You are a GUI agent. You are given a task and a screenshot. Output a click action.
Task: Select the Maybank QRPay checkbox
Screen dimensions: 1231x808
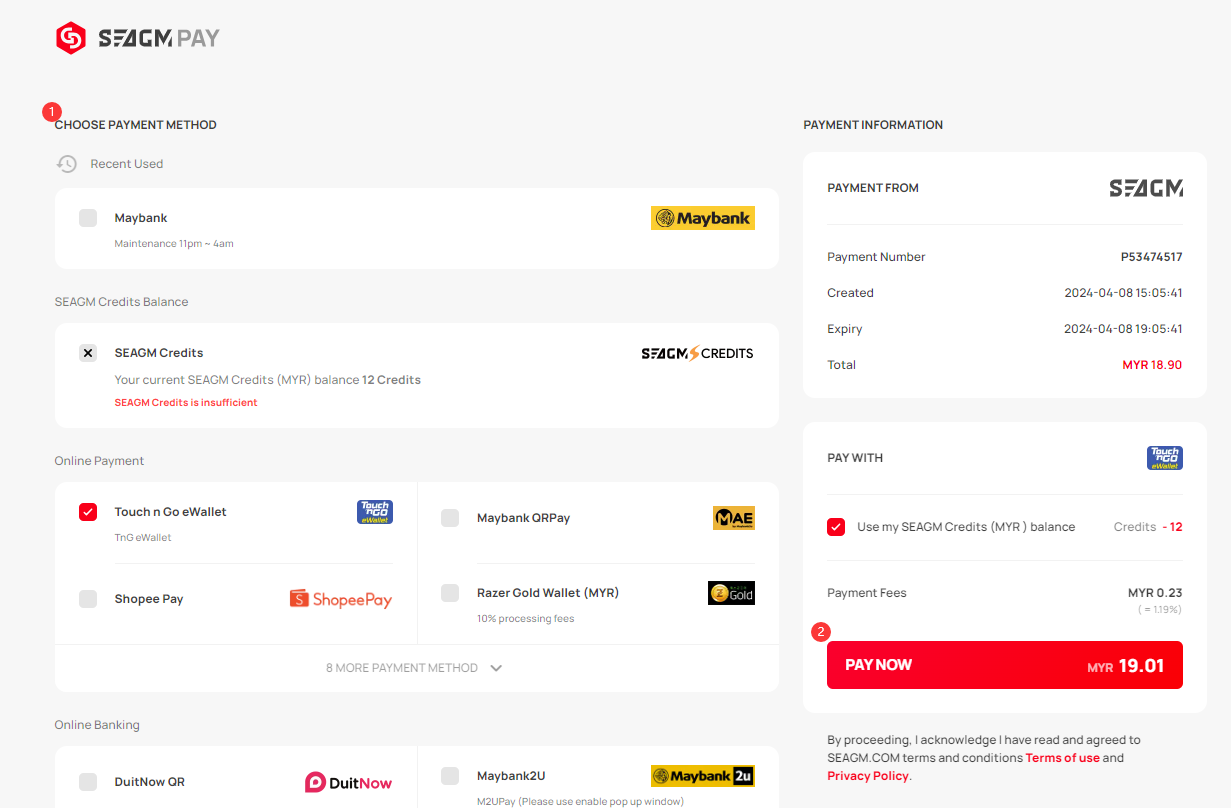click(x=450, y=518)
